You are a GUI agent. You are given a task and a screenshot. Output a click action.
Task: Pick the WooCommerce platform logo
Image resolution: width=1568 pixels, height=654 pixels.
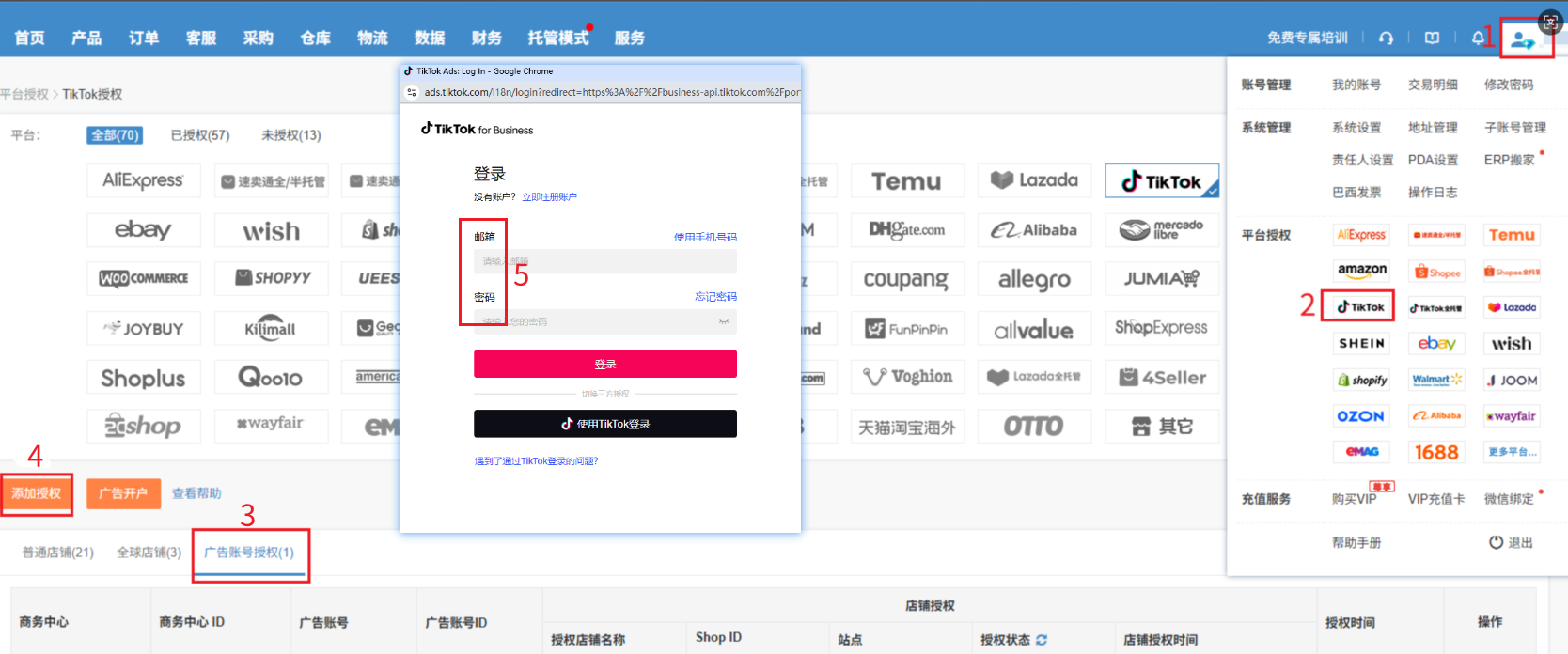click(x=143, y=278)
